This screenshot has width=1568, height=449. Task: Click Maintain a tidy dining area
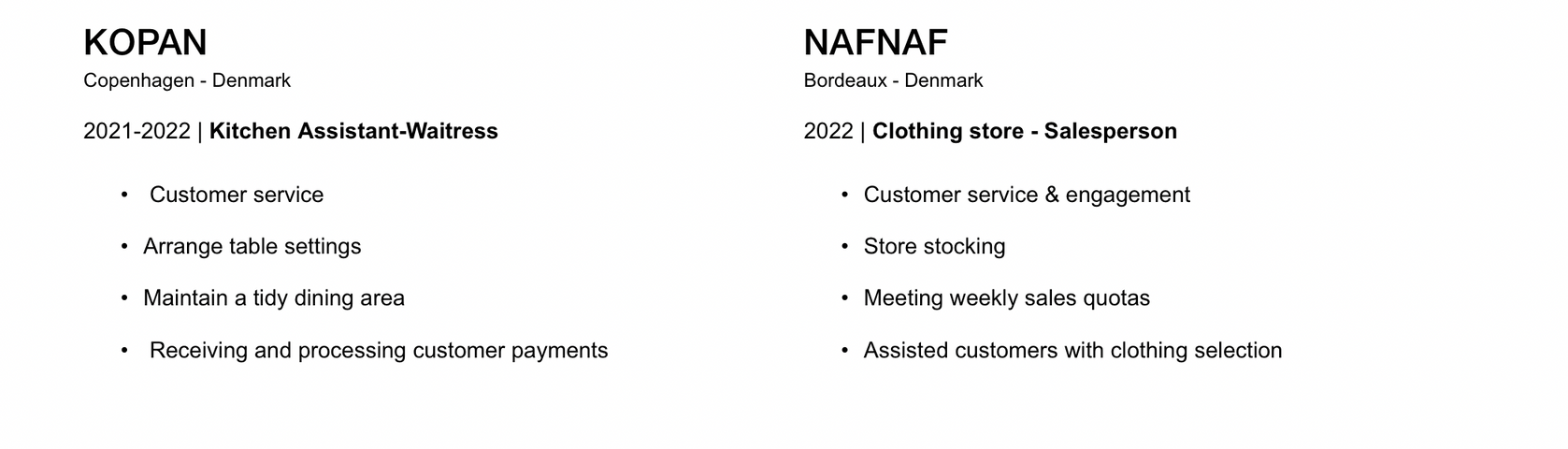pyautogui.click(x=274, y=298)
